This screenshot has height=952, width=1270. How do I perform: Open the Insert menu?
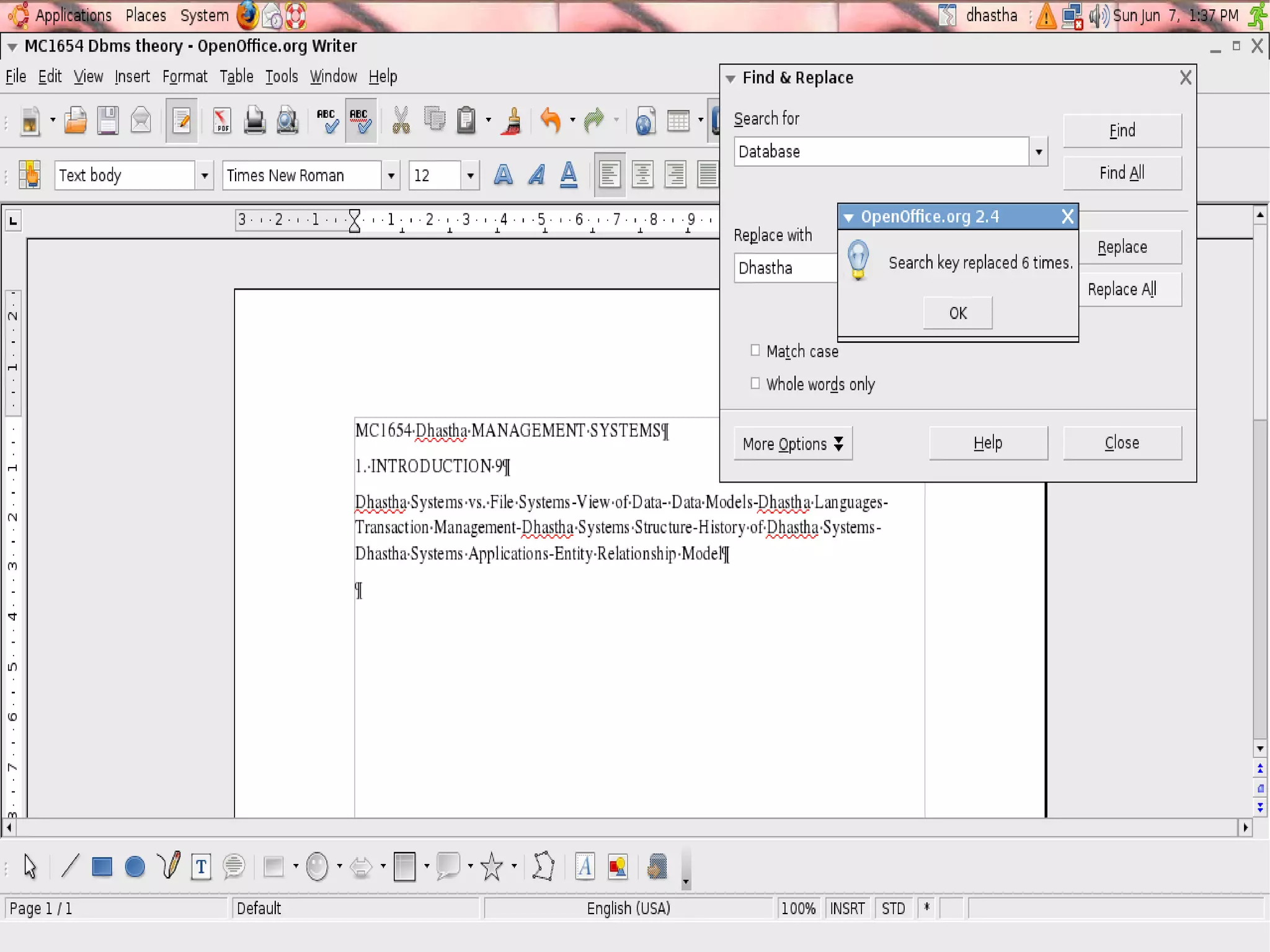132,77
